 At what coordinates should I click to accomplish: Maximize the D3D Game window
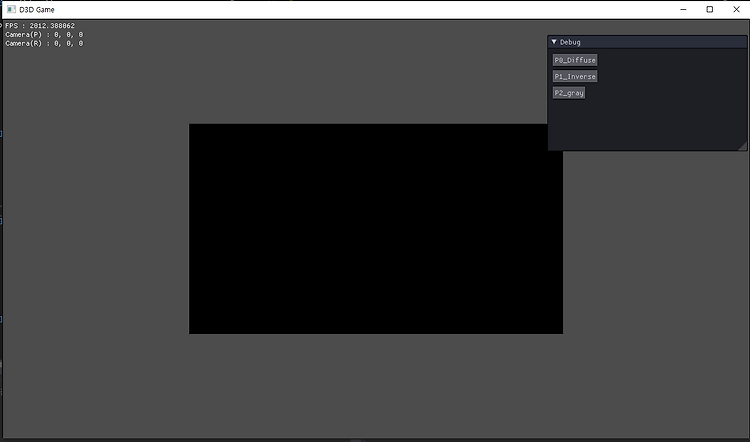pos(710,10)
